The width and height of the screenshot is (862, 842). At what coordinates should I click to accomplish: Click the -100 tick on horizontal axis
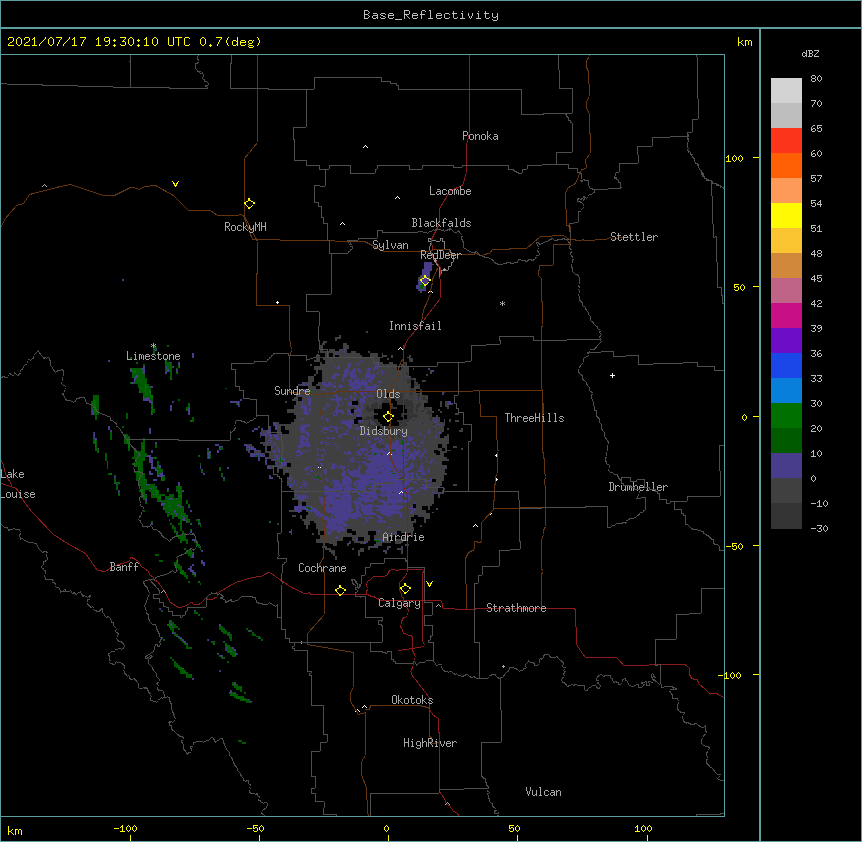tap(126, 828)
